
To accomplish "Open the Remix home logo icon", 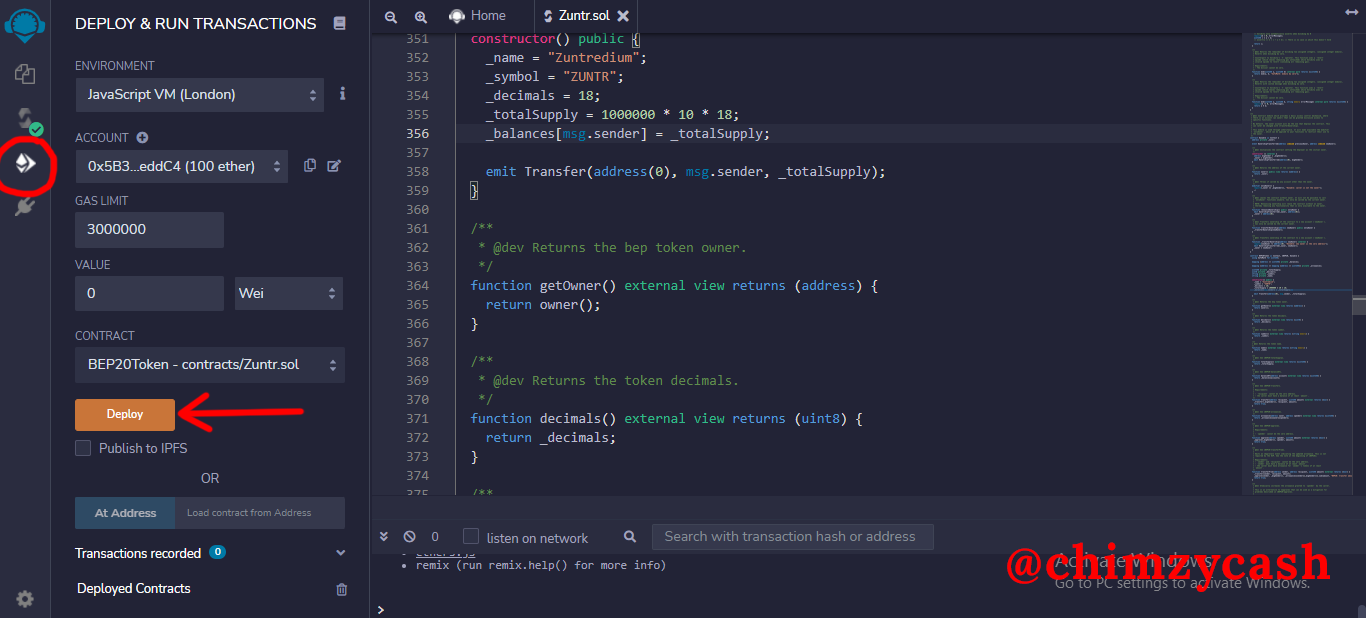I will (x=25, y=27).
